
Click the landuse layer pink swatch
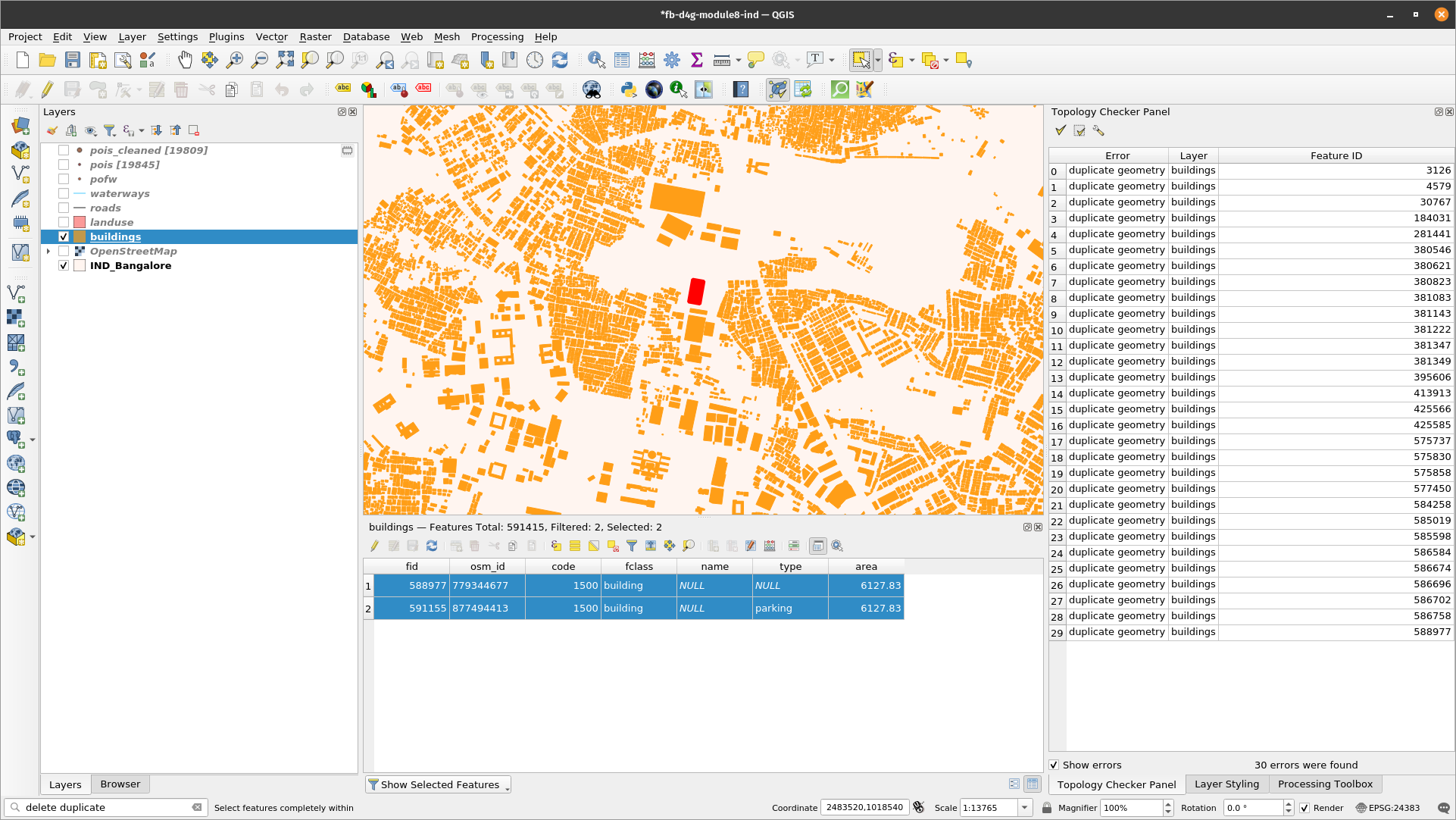pos(80,222)
